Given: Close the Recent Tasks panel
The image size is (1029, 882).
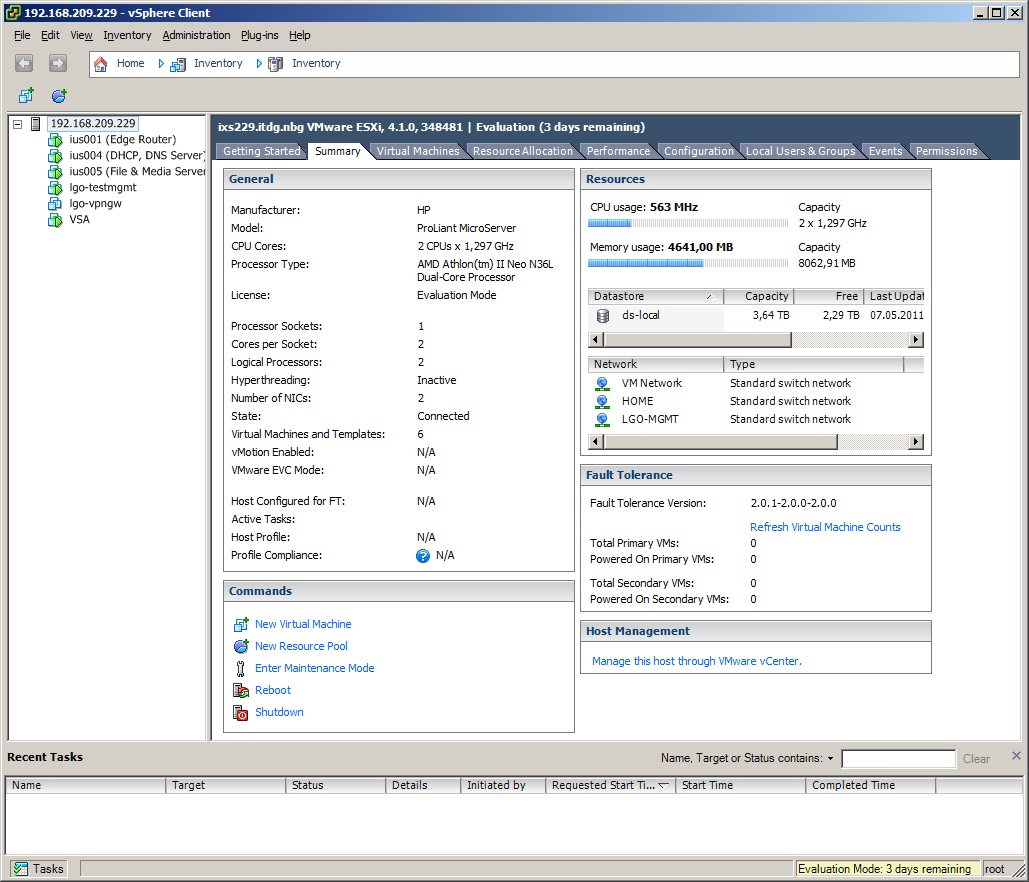Looking at the screenshot, I should click(1016, 755).
